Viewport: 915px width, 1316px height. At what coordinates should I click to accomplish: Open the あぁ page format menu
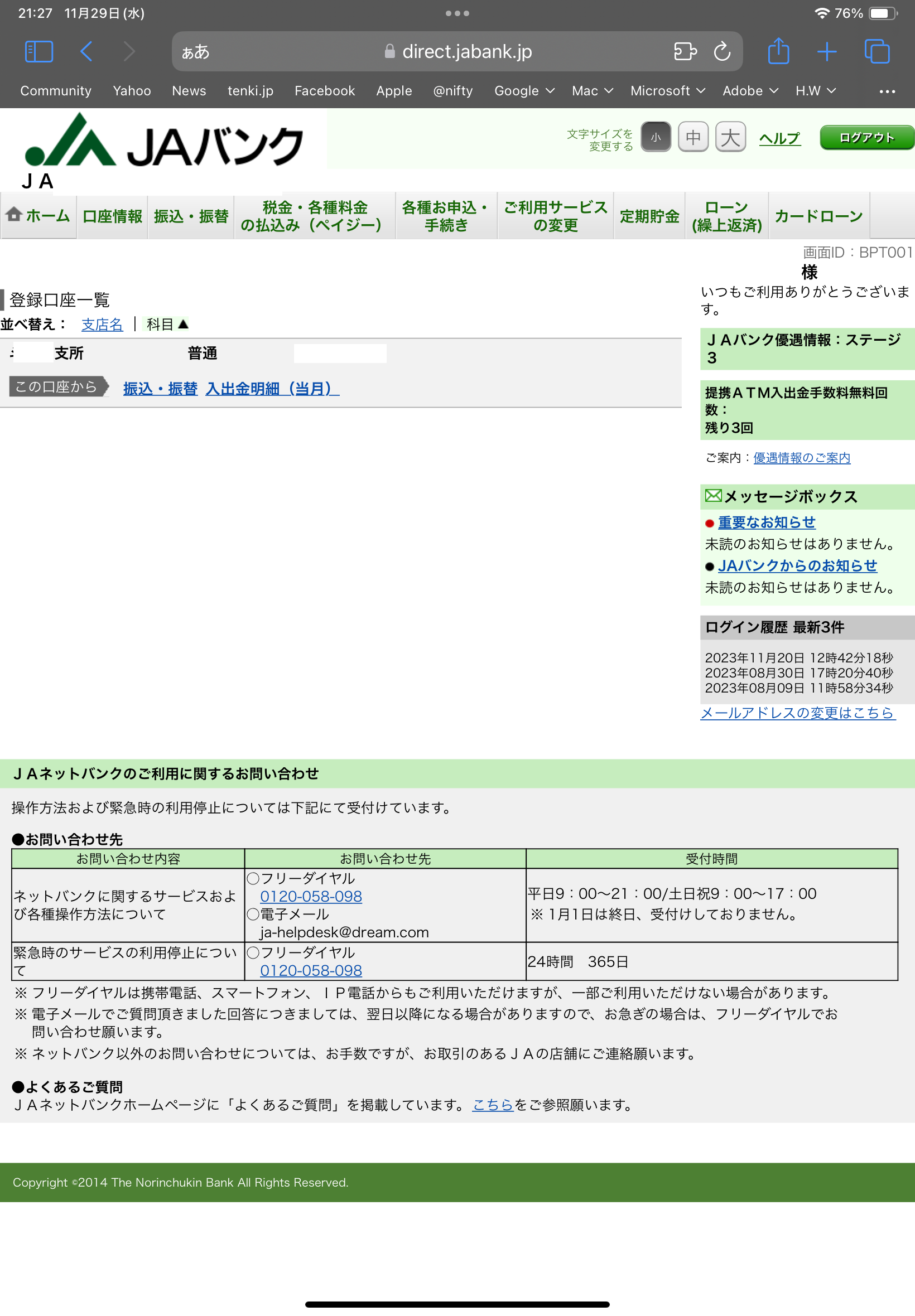(x=195, y=52)
